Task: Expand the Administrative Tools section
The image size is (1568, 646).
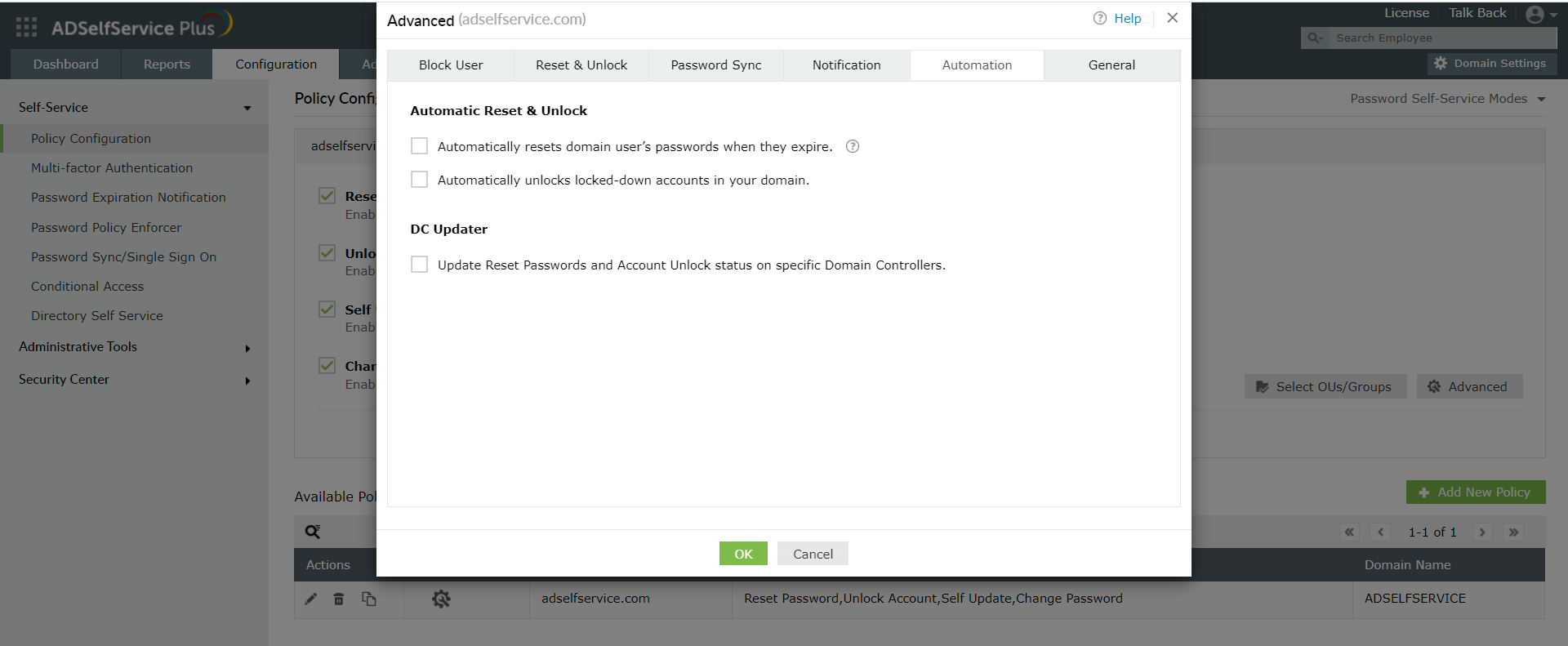Action: (x=247, y=348)
